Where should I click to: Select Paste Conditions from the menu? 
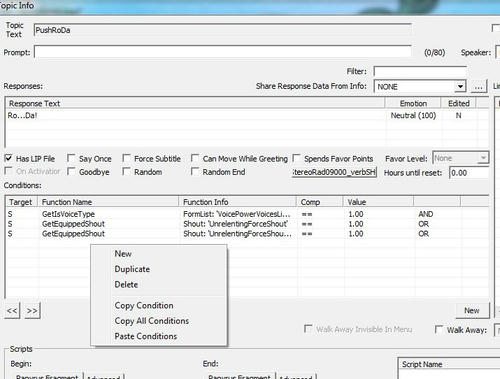tap(146, 336)
